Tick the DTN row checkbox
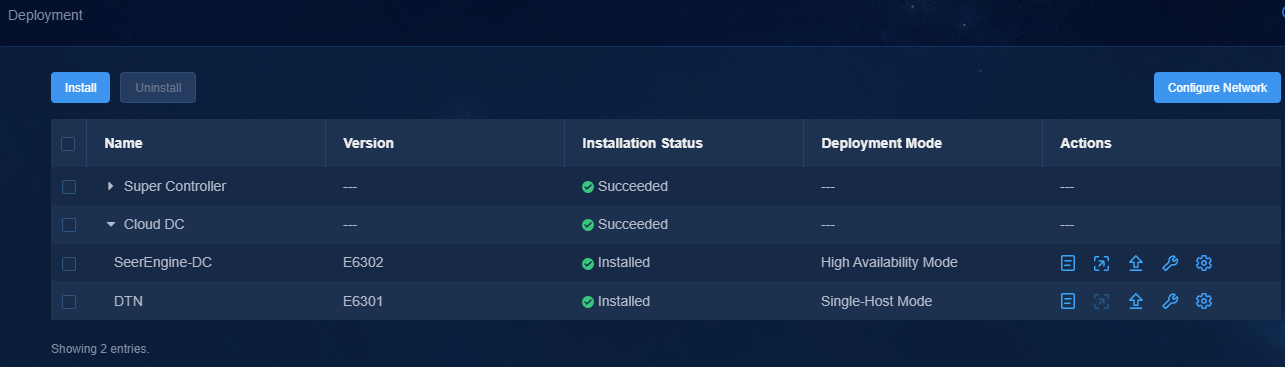This screenshot has height=367, width=1285. pyautogui.click(x=68, y=301)
